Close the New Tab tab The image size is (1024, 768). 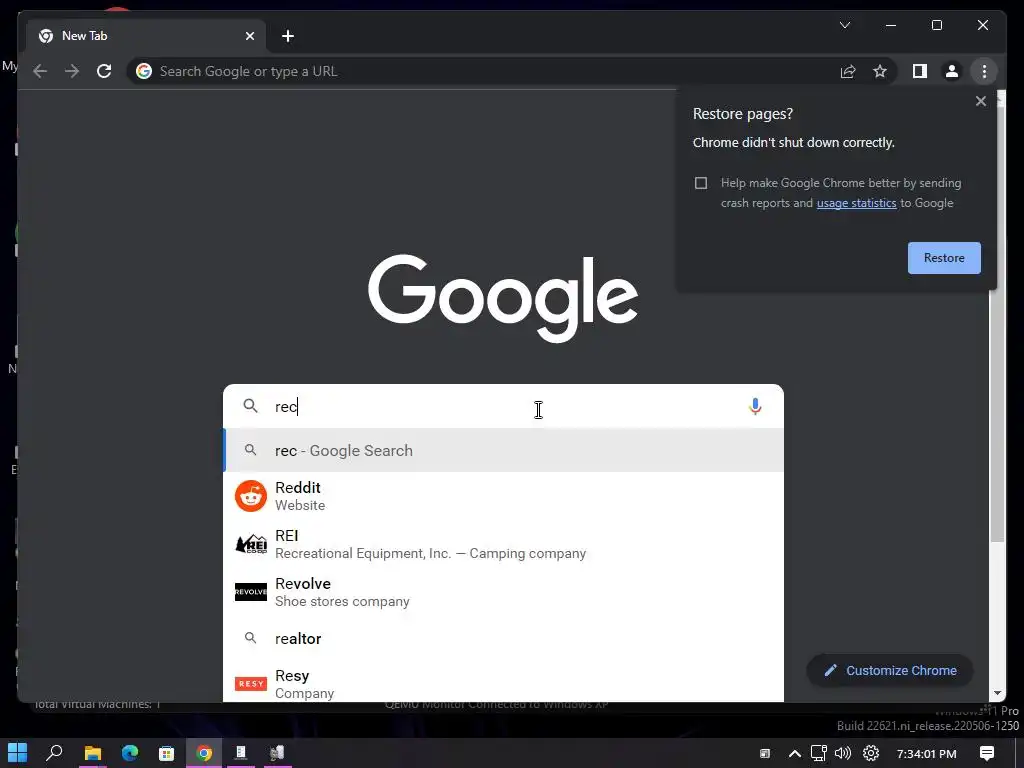click(249, 36)
